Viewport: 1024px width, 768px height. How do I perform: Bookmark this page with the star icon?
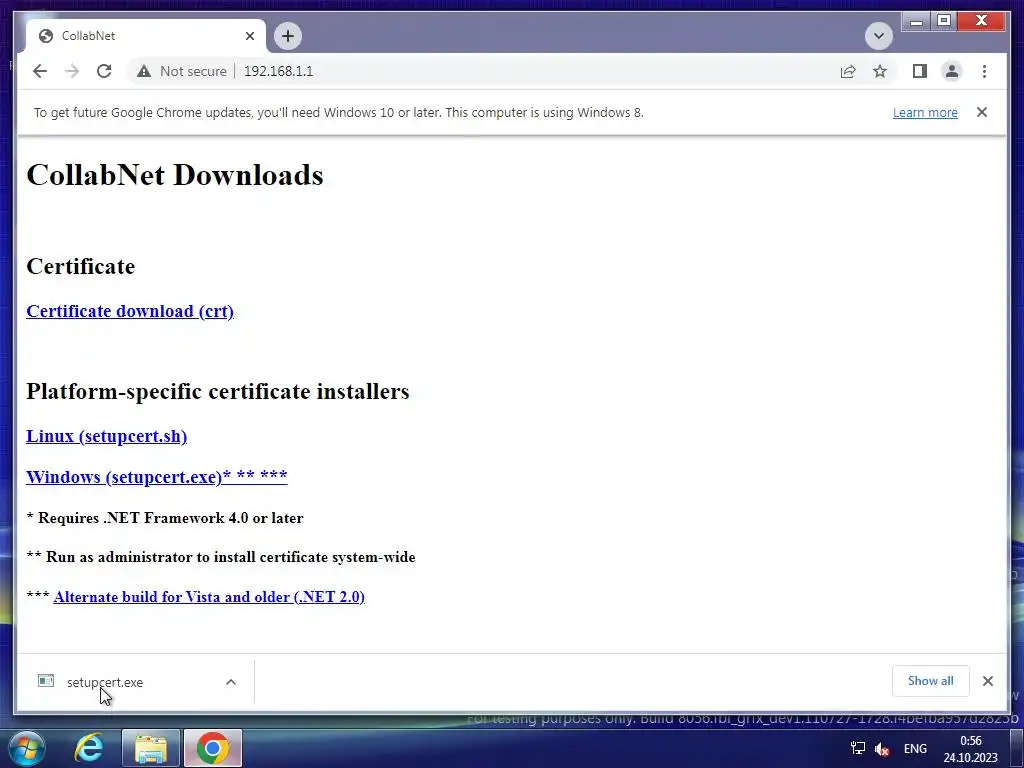(x=880, y=71)
